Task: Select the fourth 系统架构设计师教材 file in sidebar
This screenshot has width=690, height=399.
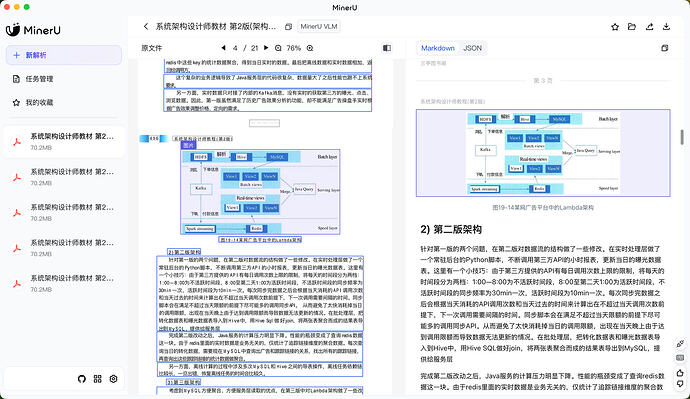Action: click(x=64, y=248)
